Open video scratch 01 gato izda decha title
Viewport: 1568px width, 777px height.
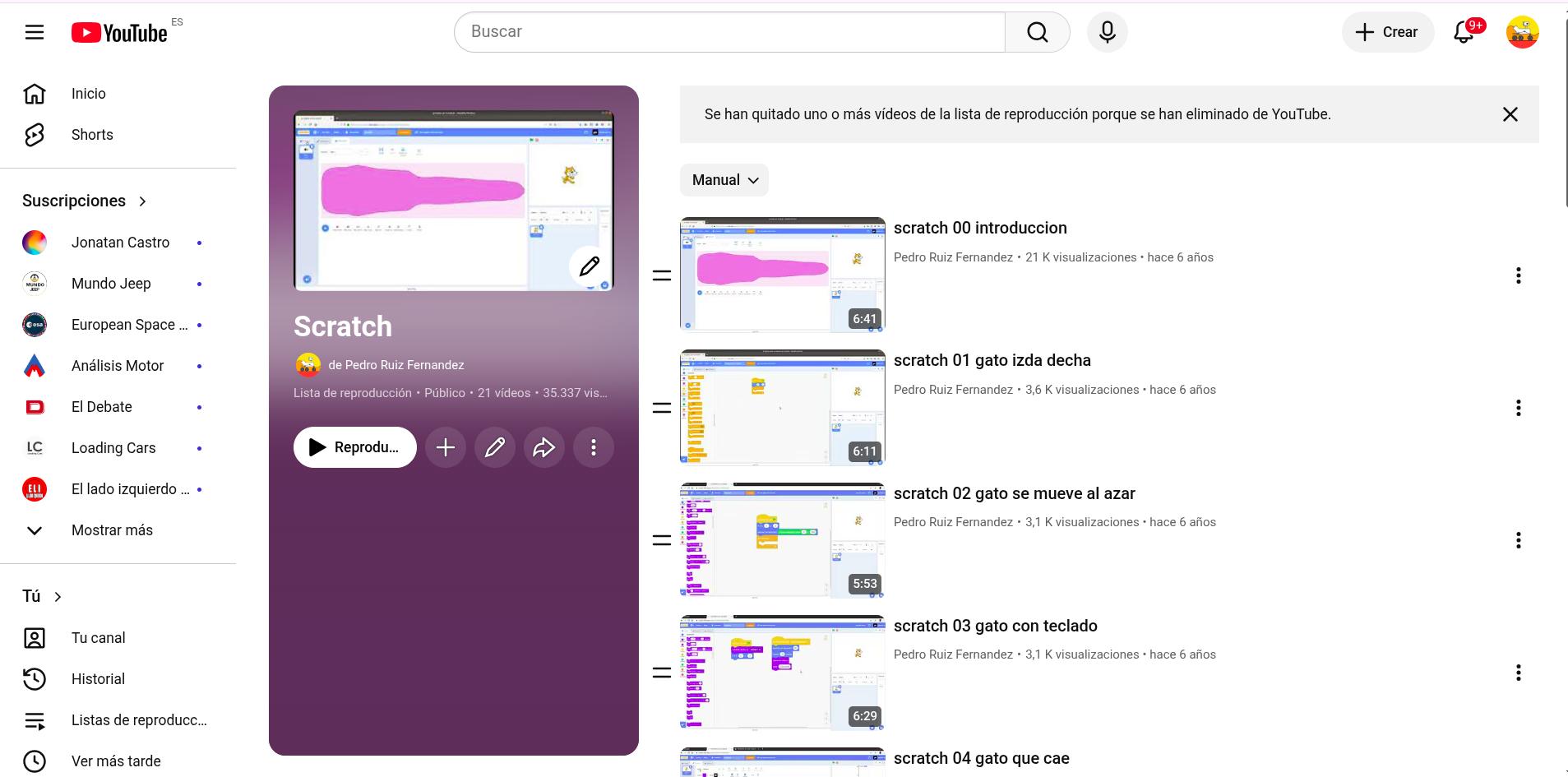(992, 360)
